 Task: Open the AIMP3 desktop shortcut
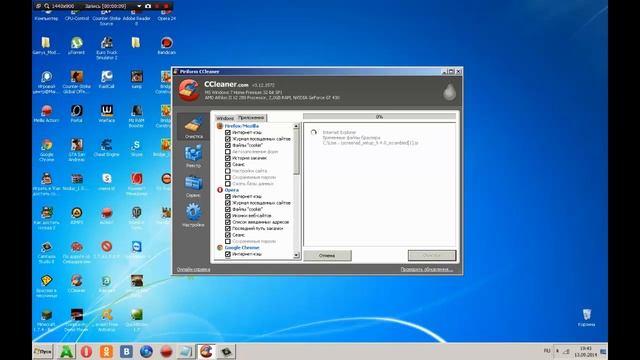(77, 216)
